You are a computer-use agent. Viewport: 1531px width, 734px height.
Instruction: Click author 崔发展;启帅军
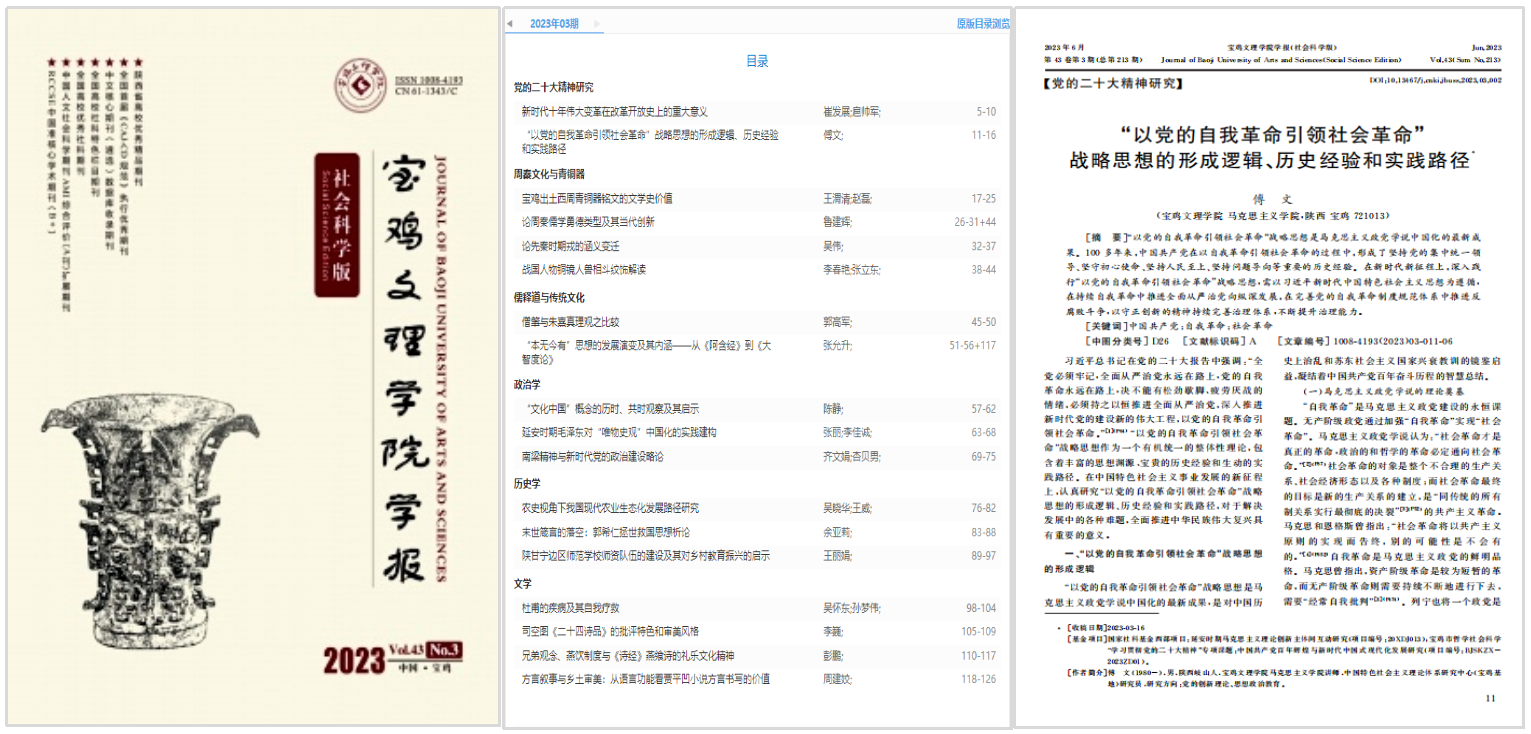point(852,111)
